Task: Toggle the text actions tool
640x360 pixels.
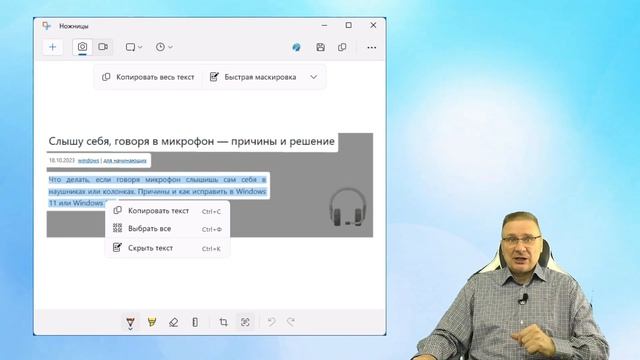Action: 245,322
